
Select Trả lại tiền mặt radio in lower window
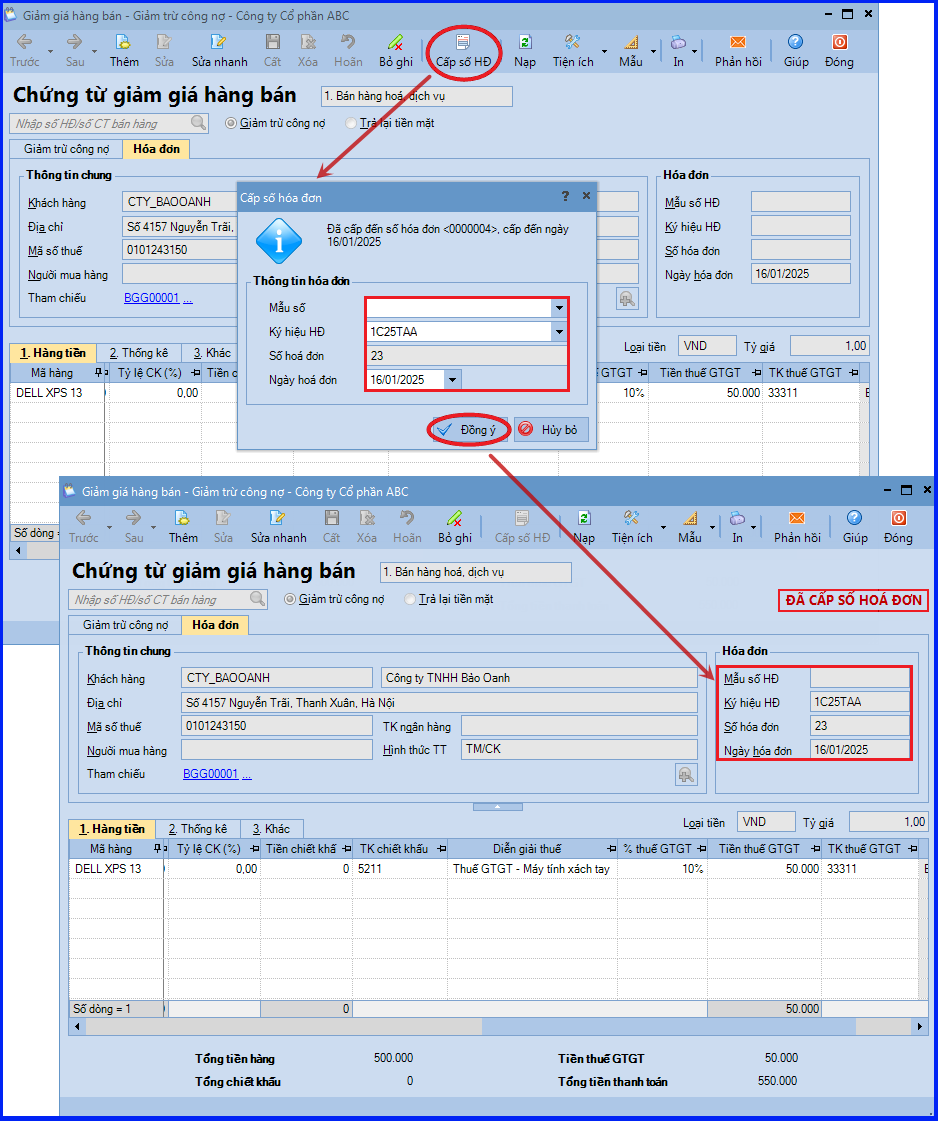[410, 599]
